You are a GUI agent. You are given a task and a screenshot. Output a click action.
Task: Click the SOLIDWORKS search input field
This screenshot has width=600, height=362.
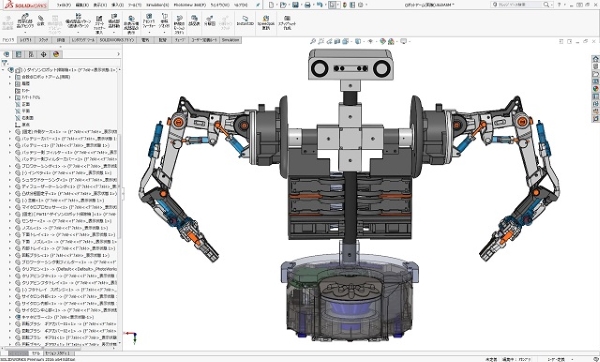[x=520, y=5]
